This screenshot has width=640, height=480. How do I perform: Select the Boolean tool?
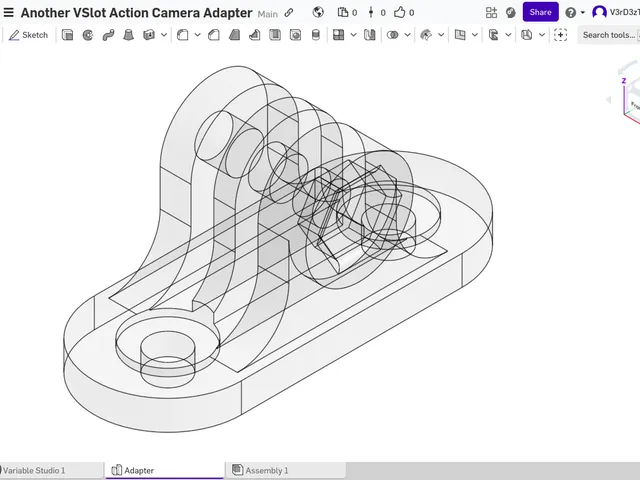click(x=393, y=35)
